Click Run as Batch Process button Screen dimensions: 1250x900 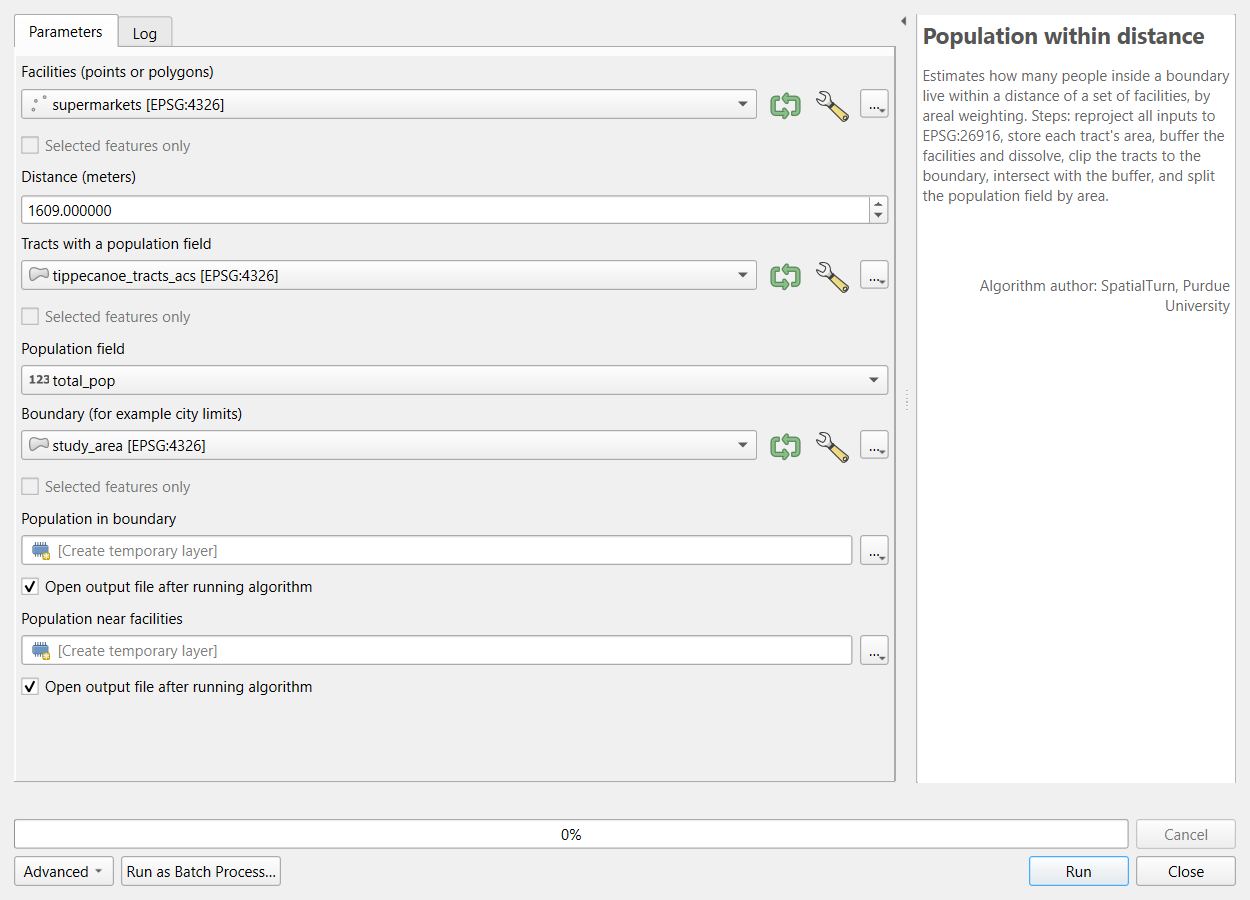tap(201, 871)
